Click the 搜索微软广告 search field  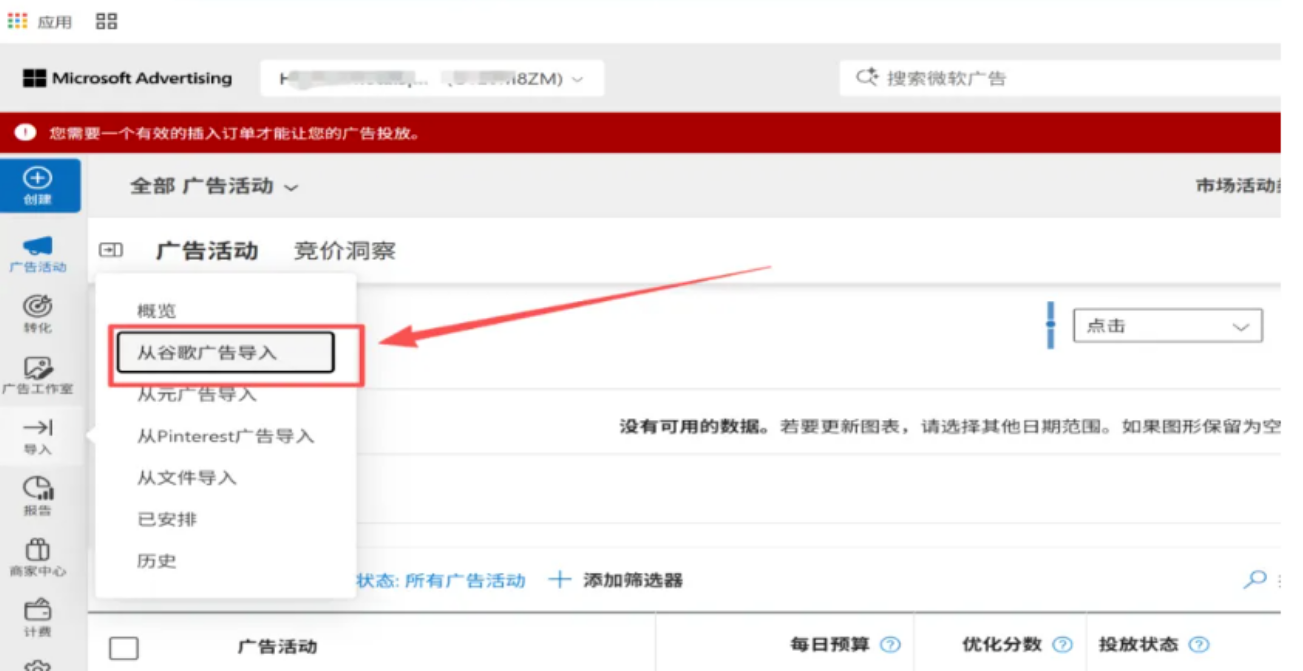tap(1060, 78)
